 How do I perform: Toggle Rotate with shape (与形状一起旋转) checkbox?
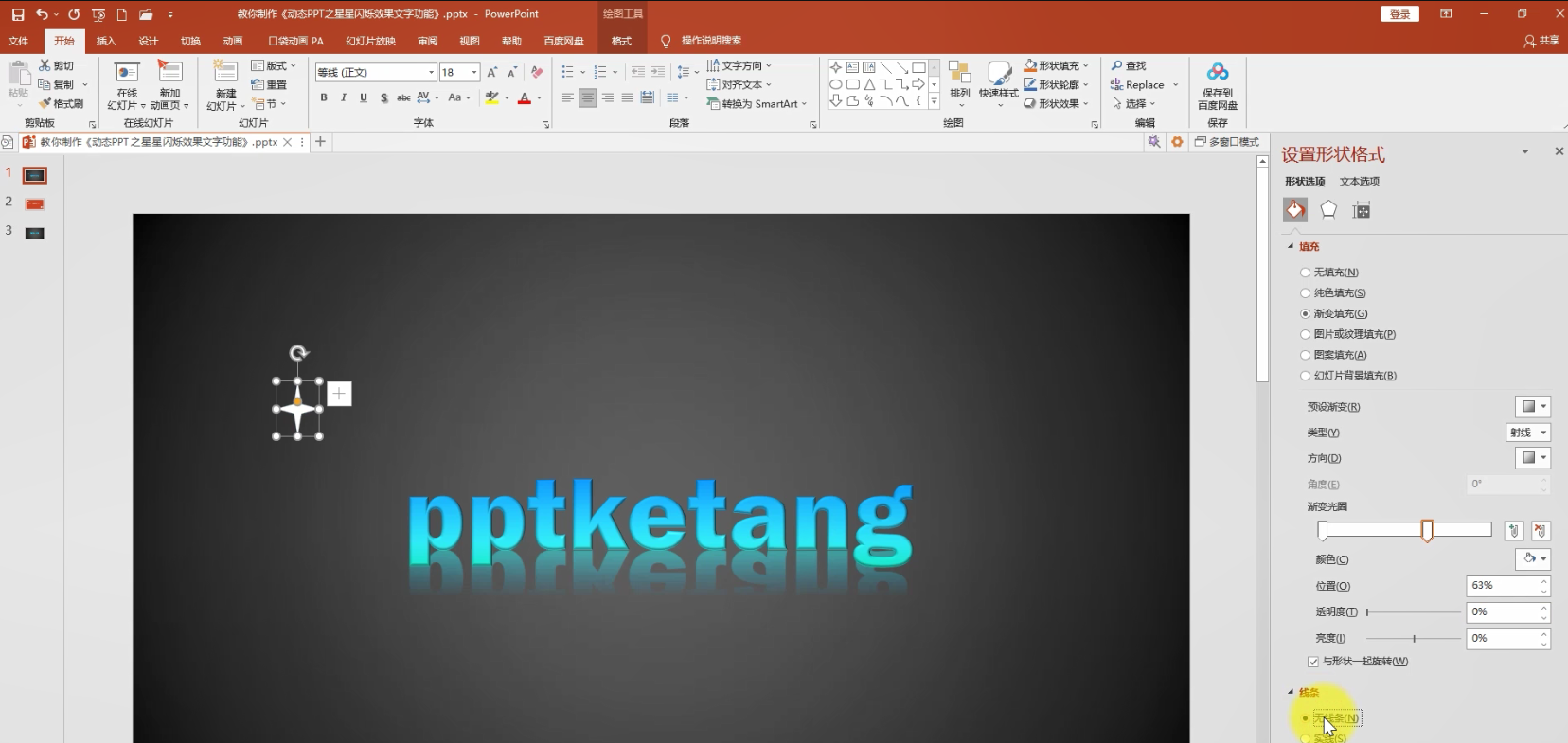click(1313, 662)
